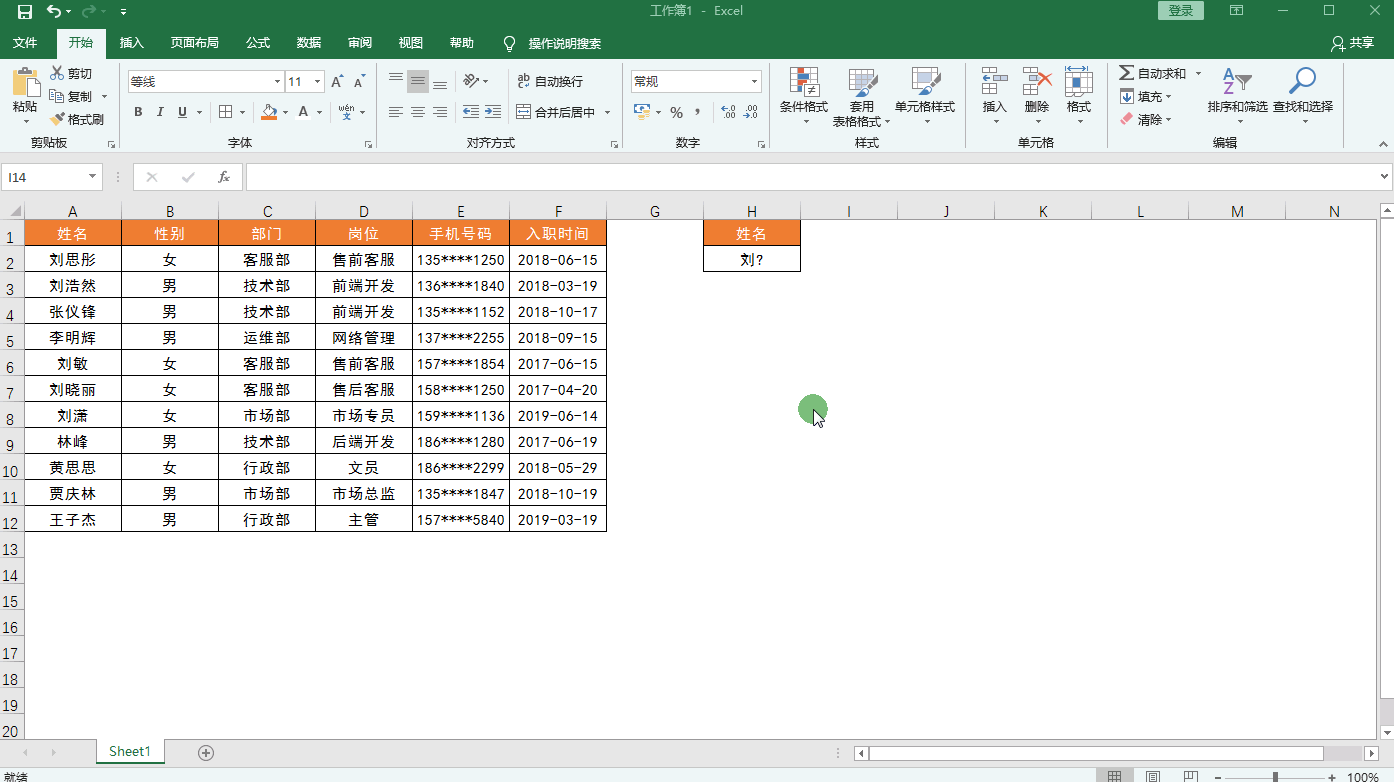
Task: Click the 自动换行 wrap text icon
Action: point(547,80)
